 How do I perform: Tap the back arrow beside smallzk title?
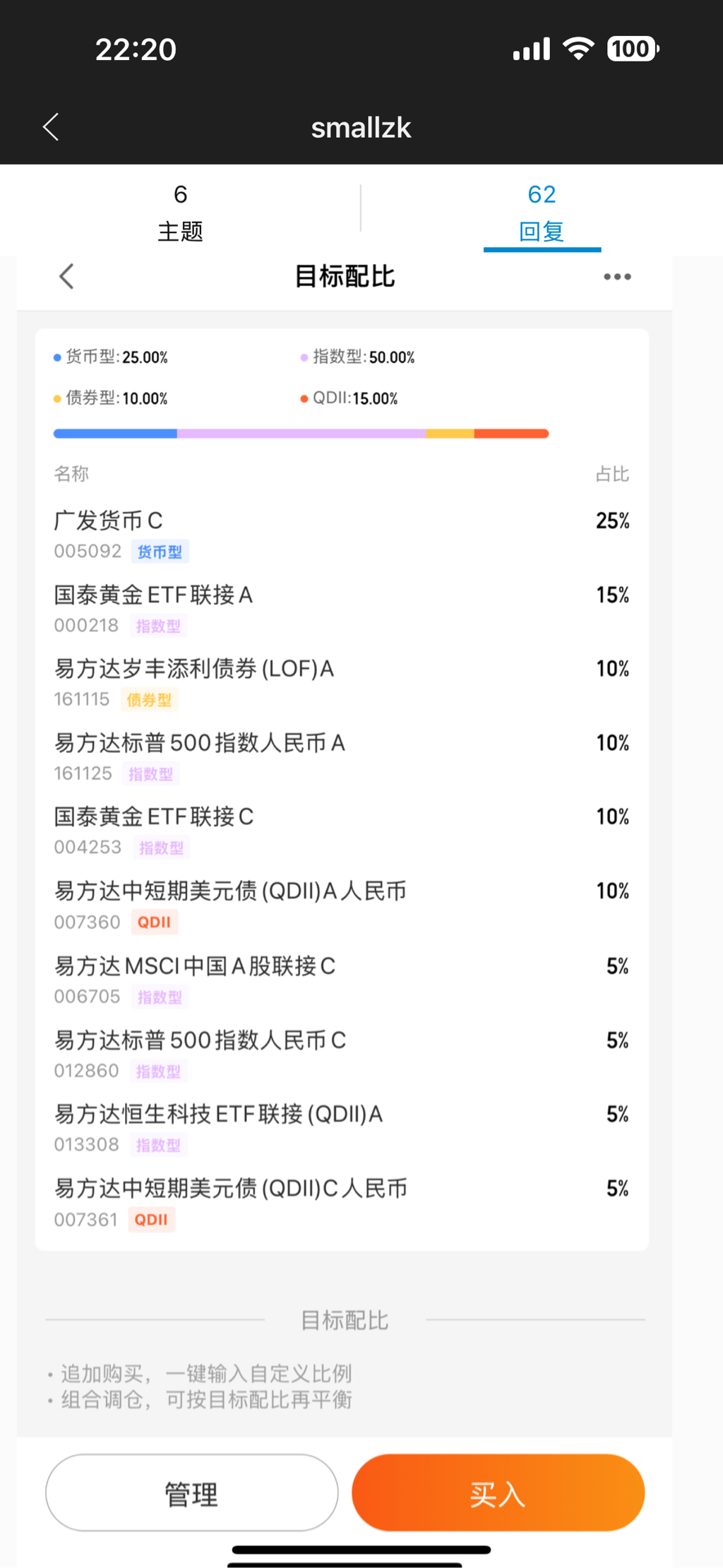click(x=51, y=127)
